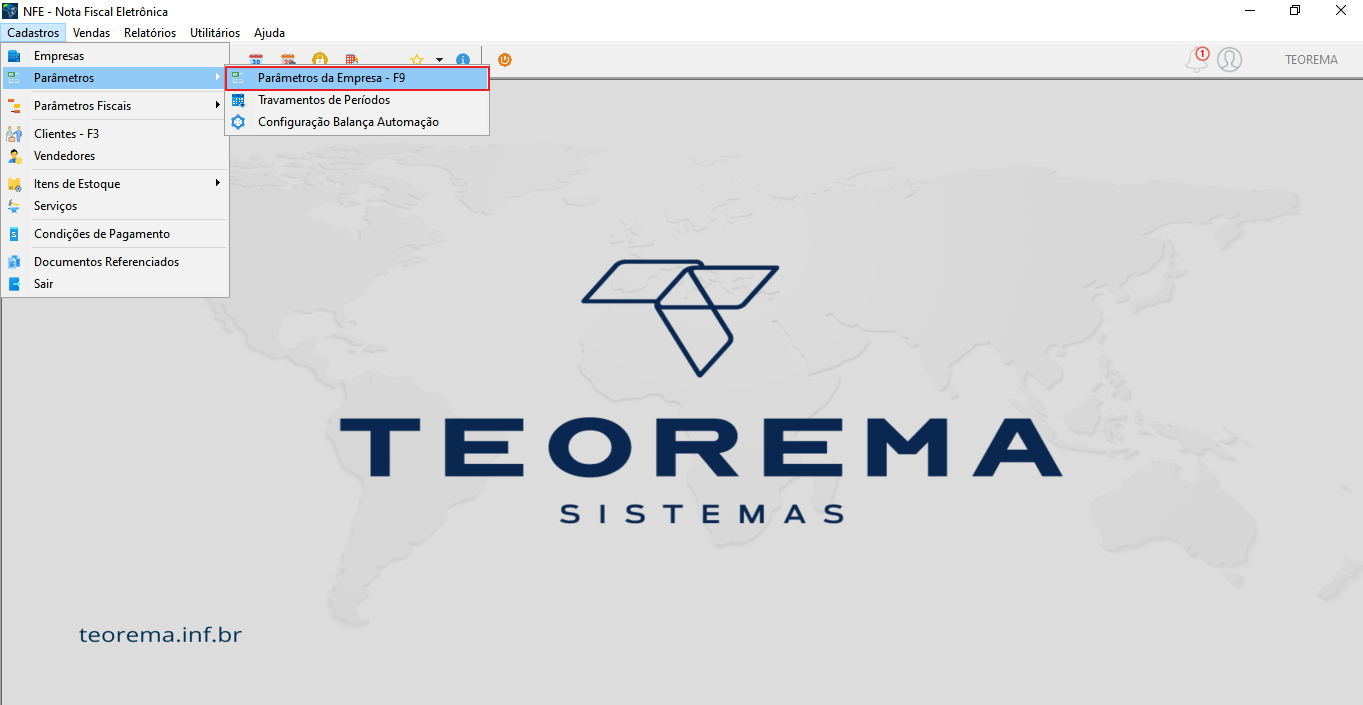1363x705 pixels.
Task: Open the Utilitários menu
Action: coord(215,33)
